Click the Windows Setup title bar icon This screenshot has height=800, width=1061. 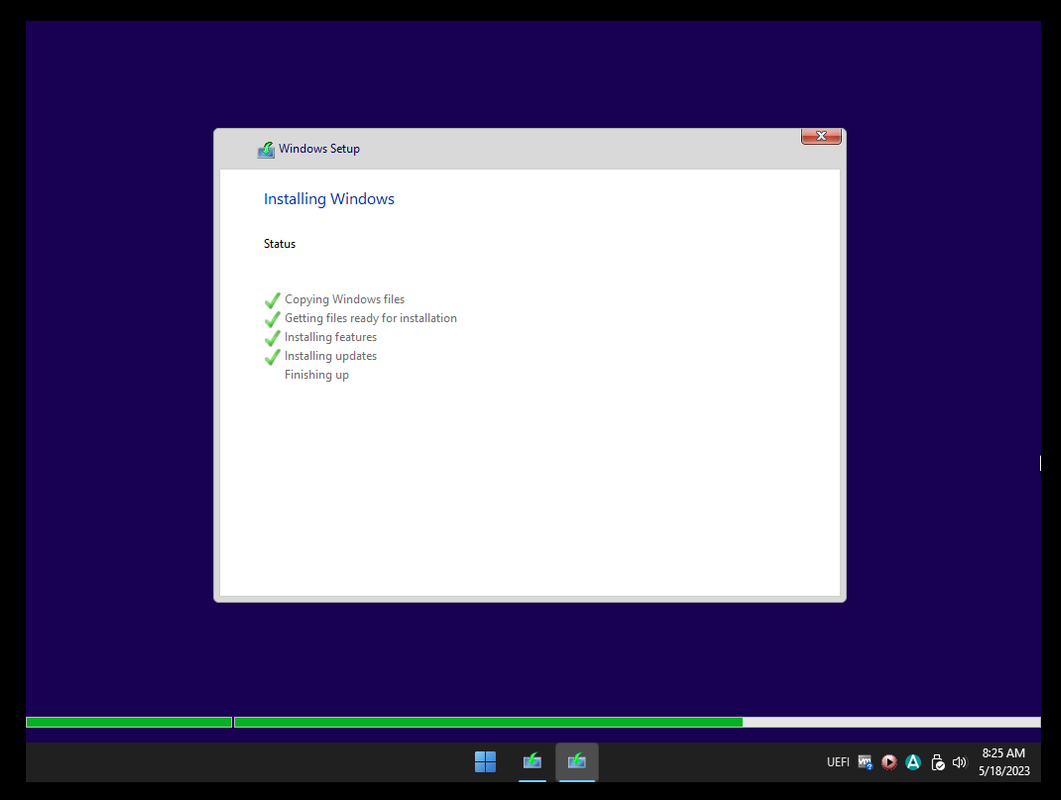coord(266,150)
